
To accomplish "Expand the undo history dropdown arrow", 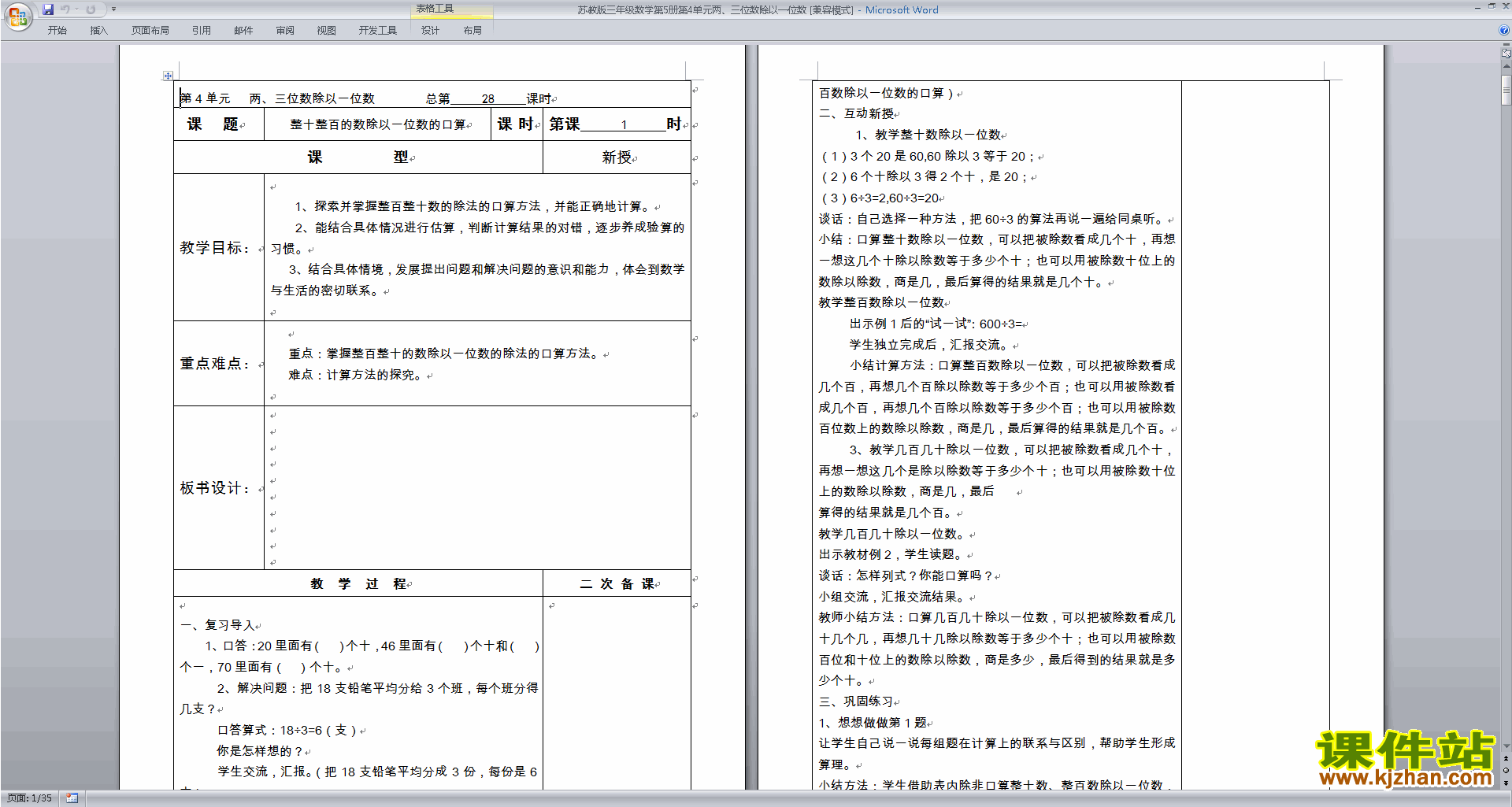I will pyautogui.click(x=76, y=9).
